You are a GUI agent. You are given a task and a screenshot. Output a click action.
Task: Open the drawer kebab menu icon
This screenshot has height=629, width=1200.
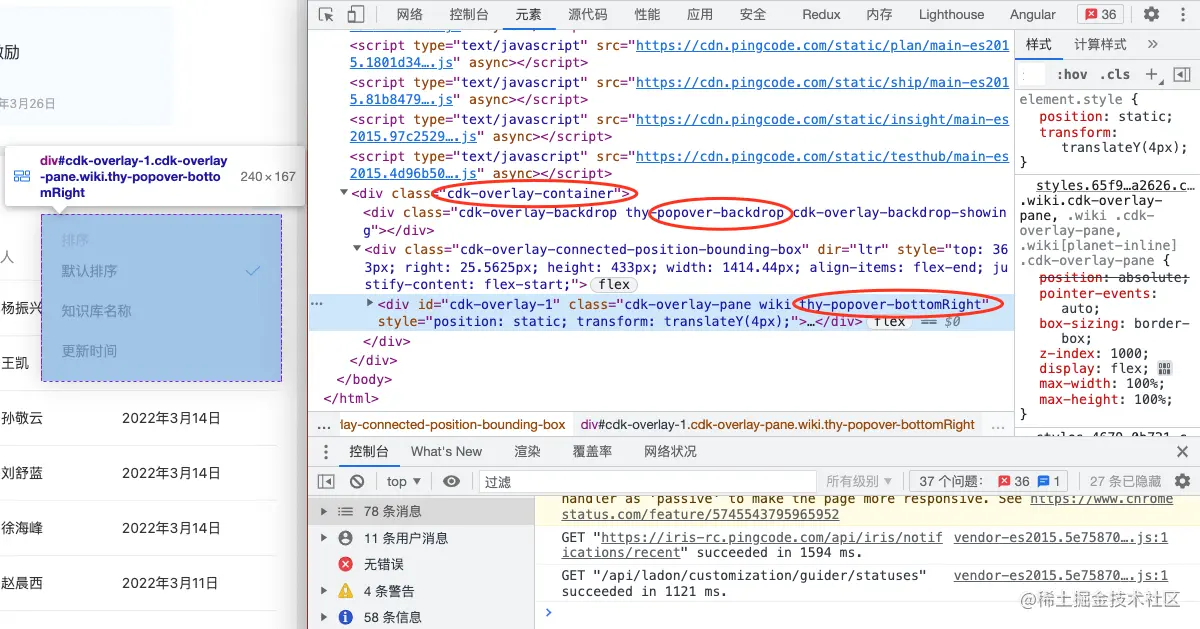(325, 452)
